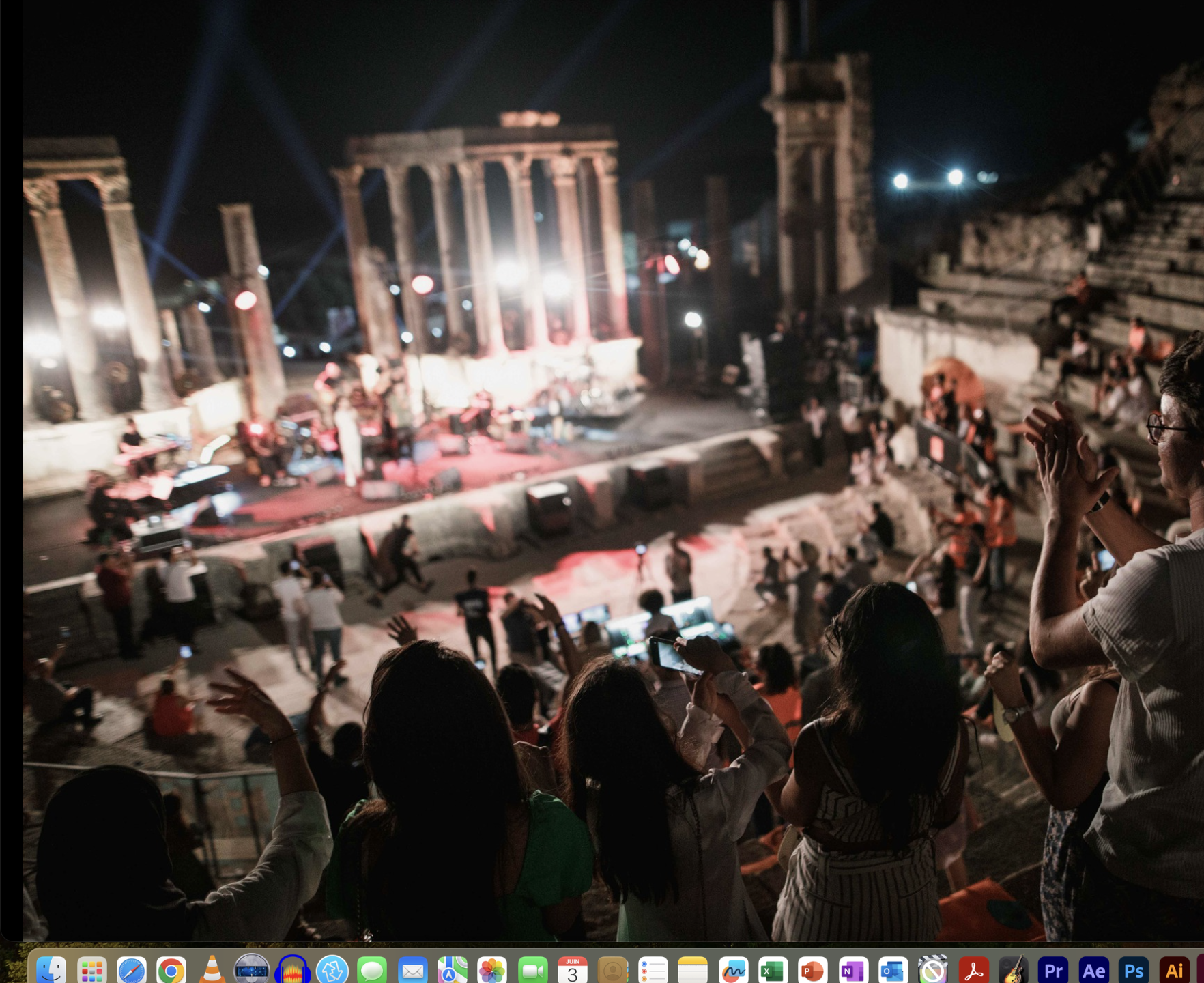Viewport: 1204px width, 983px height.
Task: Open Calendar showing June 3
Action: (x=572, y=969)
